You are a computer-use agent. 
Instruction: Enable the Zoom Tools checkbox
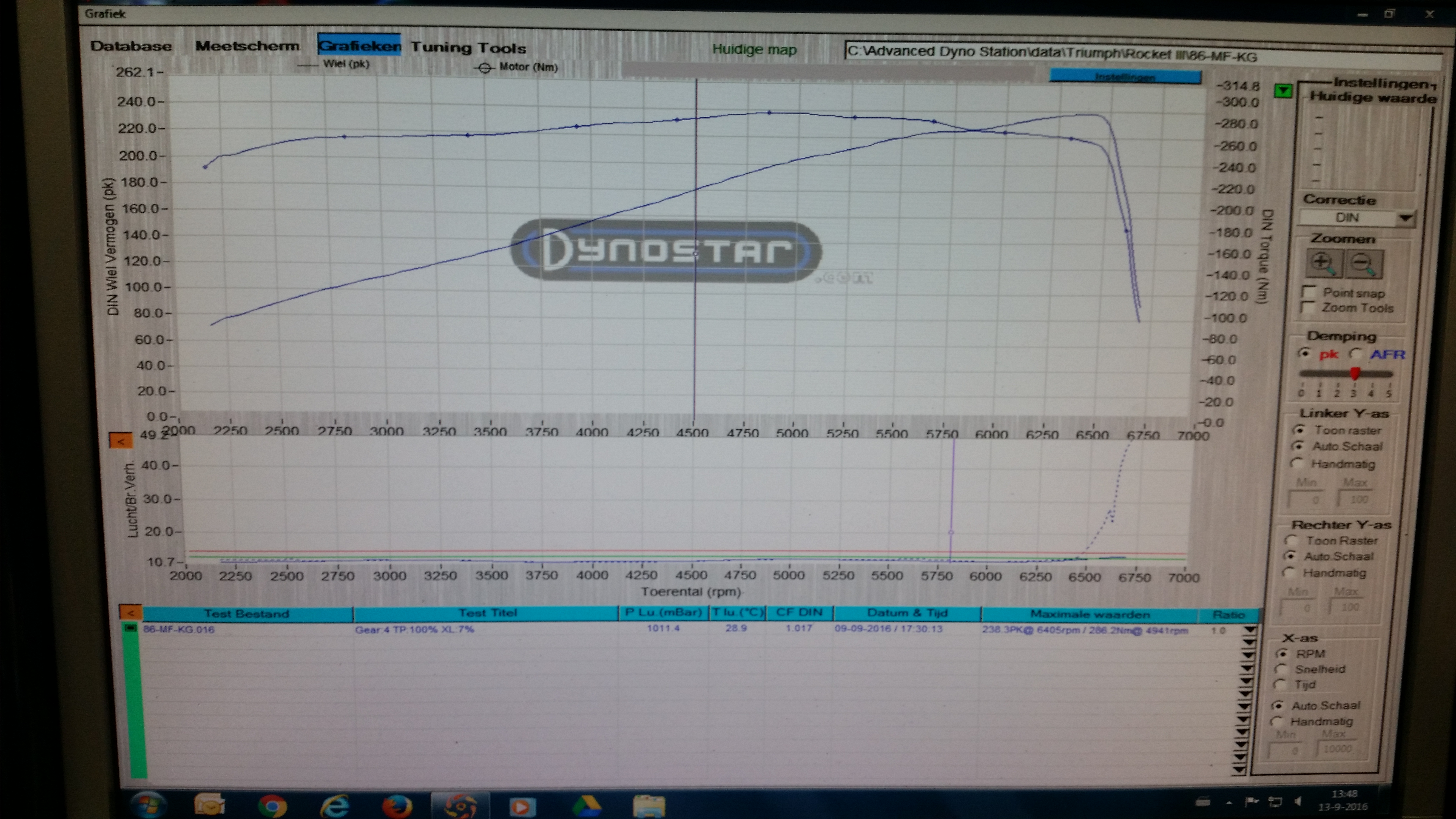pyautogui.click(x=1307, y=308)
